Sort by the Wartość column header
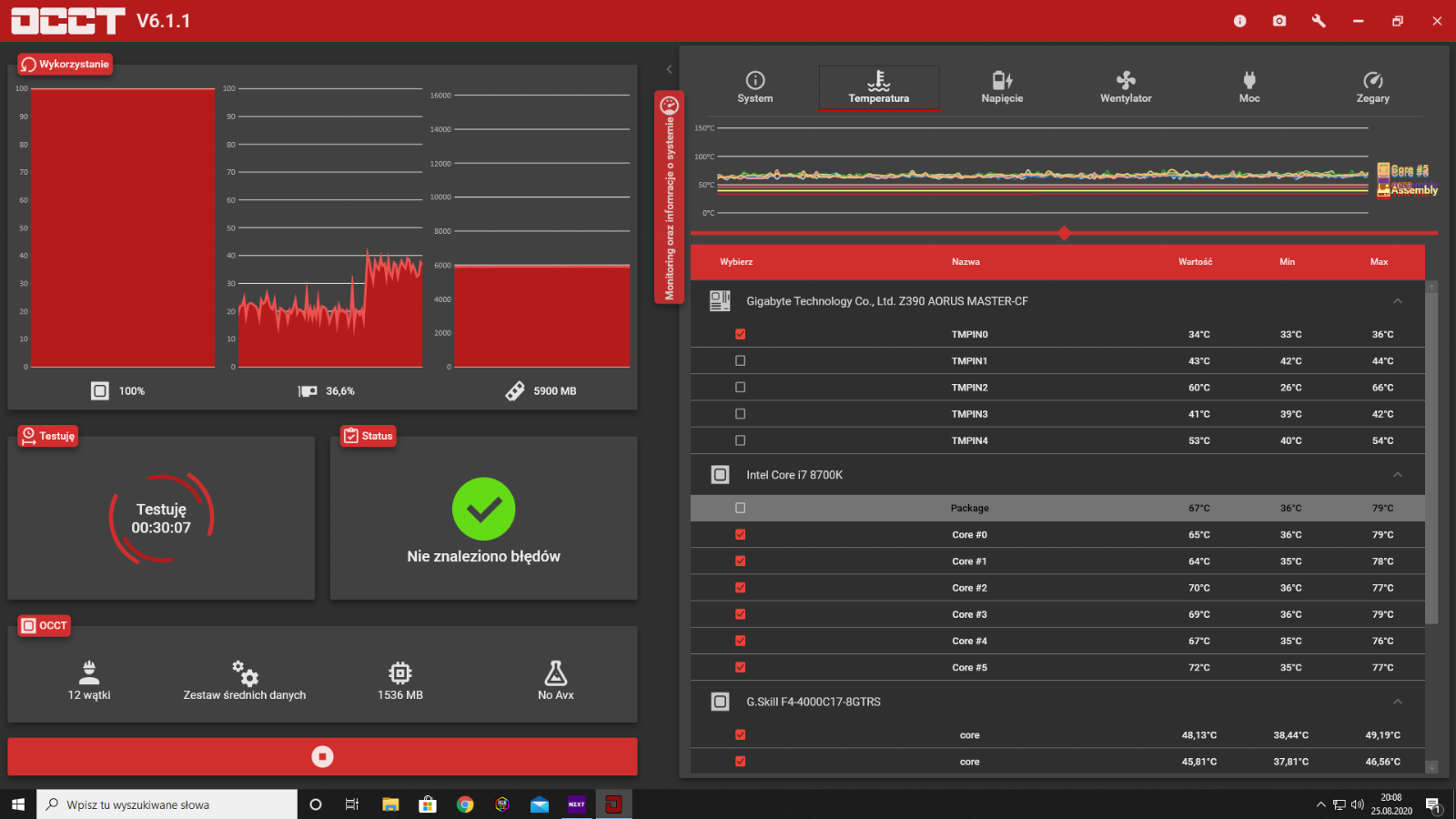 pos(1195,262)
